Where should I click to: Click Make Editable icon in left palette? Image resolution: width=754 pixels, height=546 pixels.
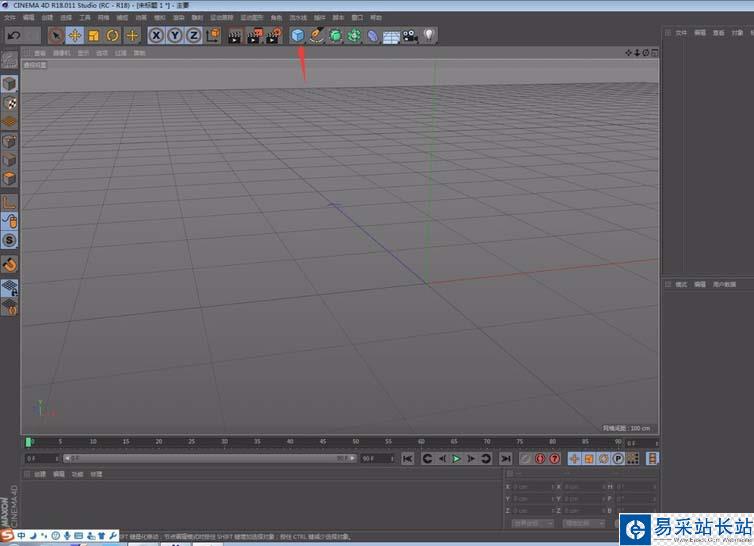(9, 60)
